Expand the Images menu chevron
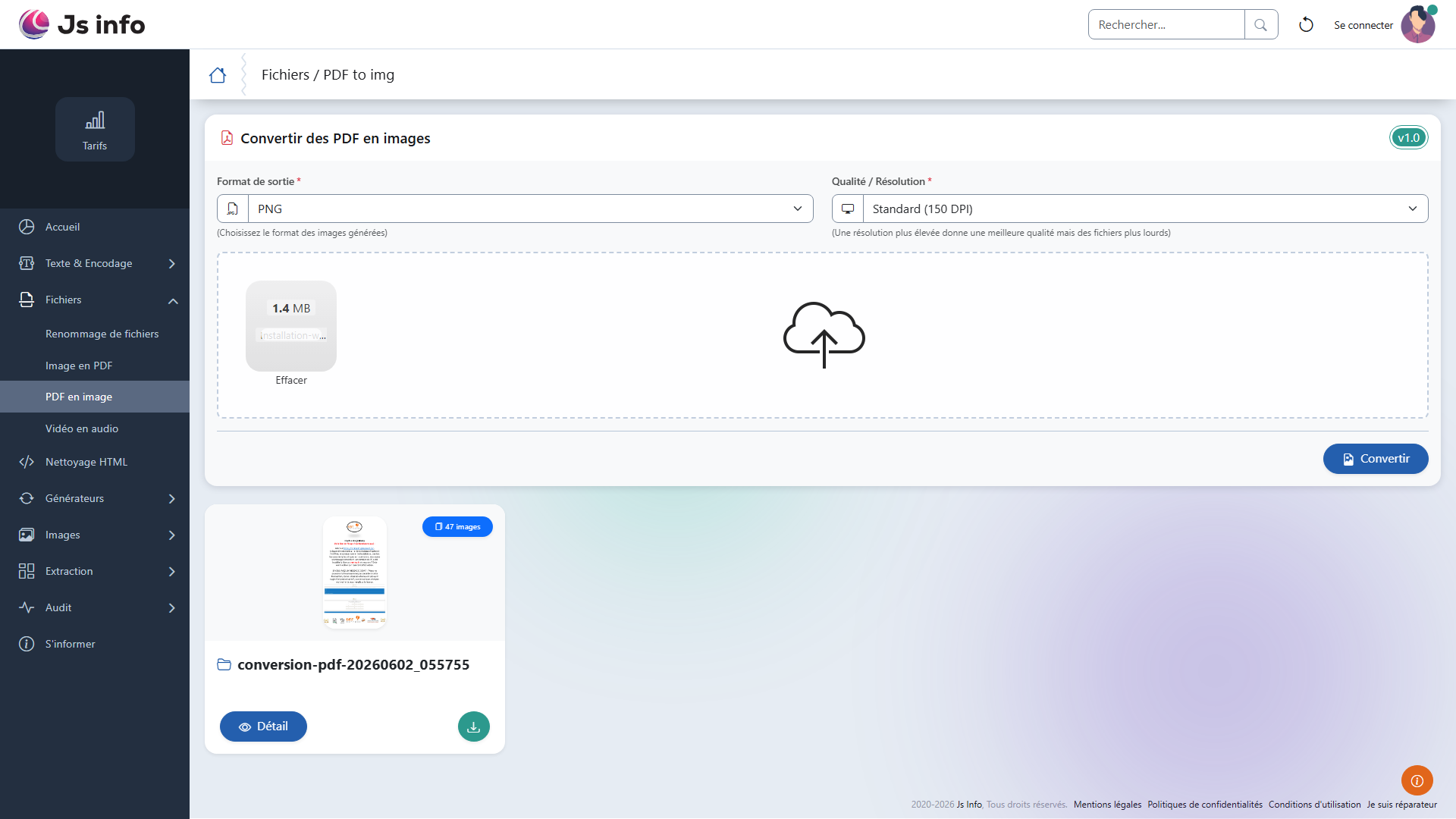 [x=172, y=535]
